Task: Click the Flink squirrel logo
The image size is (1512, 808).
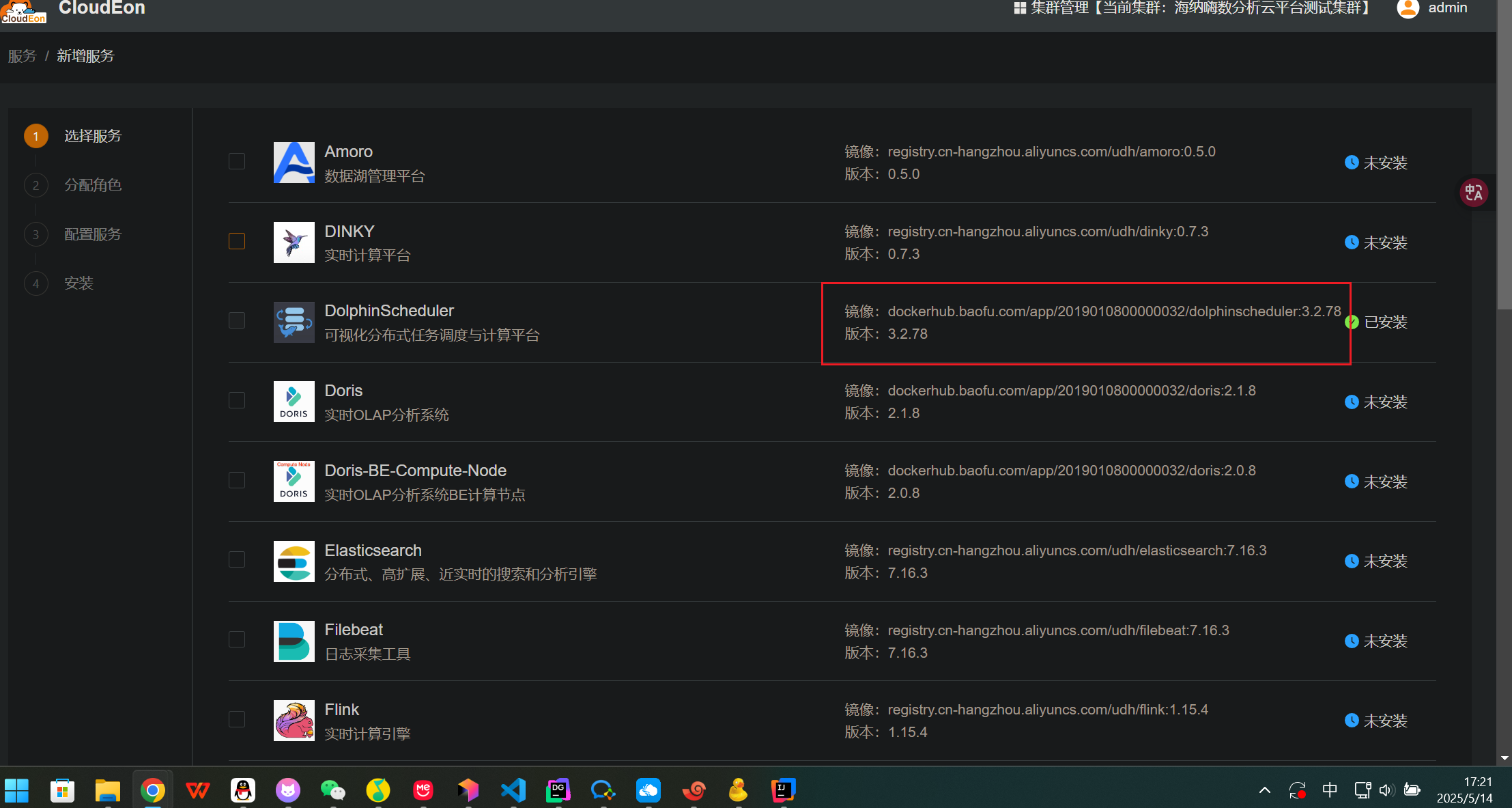Action: tap(294, 721)
